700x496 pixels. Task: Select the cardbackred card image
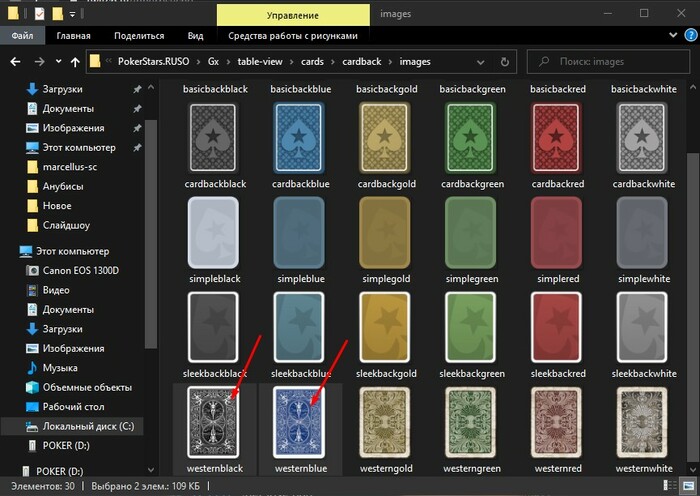556,138
